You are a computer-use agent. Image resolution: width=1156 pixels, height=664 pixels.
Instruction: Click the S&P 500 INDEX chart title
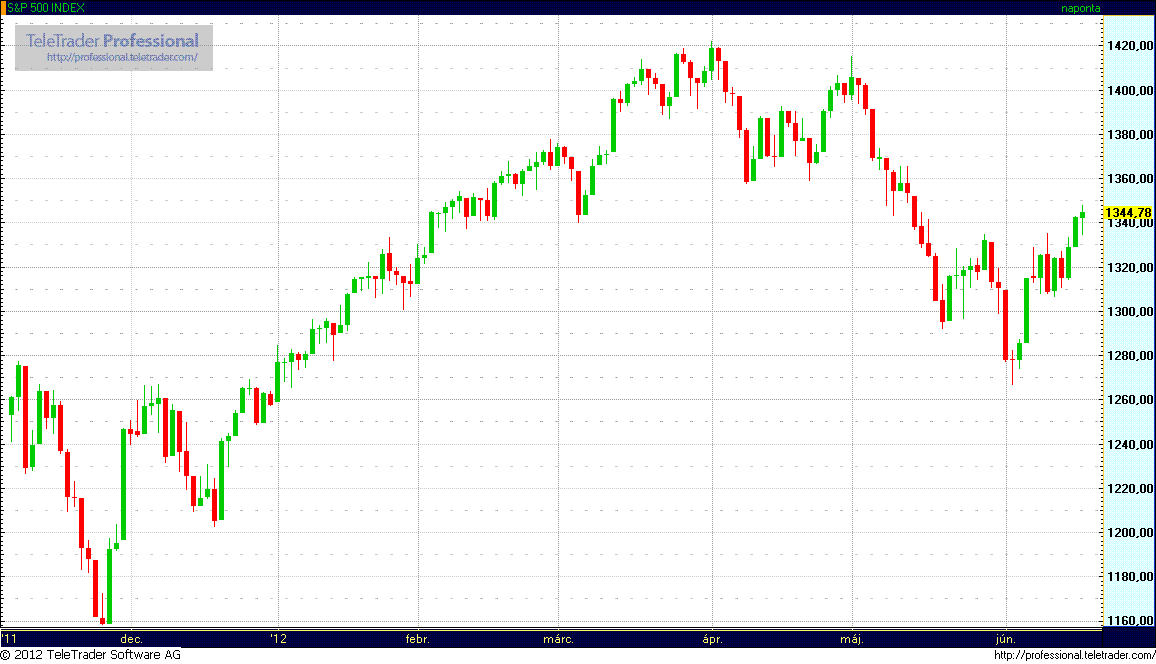(46, 7)
